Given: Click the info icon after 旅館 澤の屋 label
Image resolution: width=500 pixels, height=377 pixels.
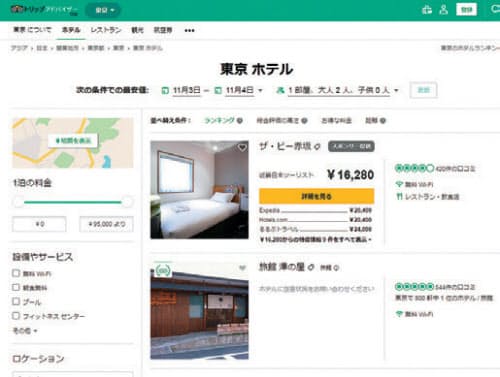Looking at the screenshot, I should click(336, 268).
